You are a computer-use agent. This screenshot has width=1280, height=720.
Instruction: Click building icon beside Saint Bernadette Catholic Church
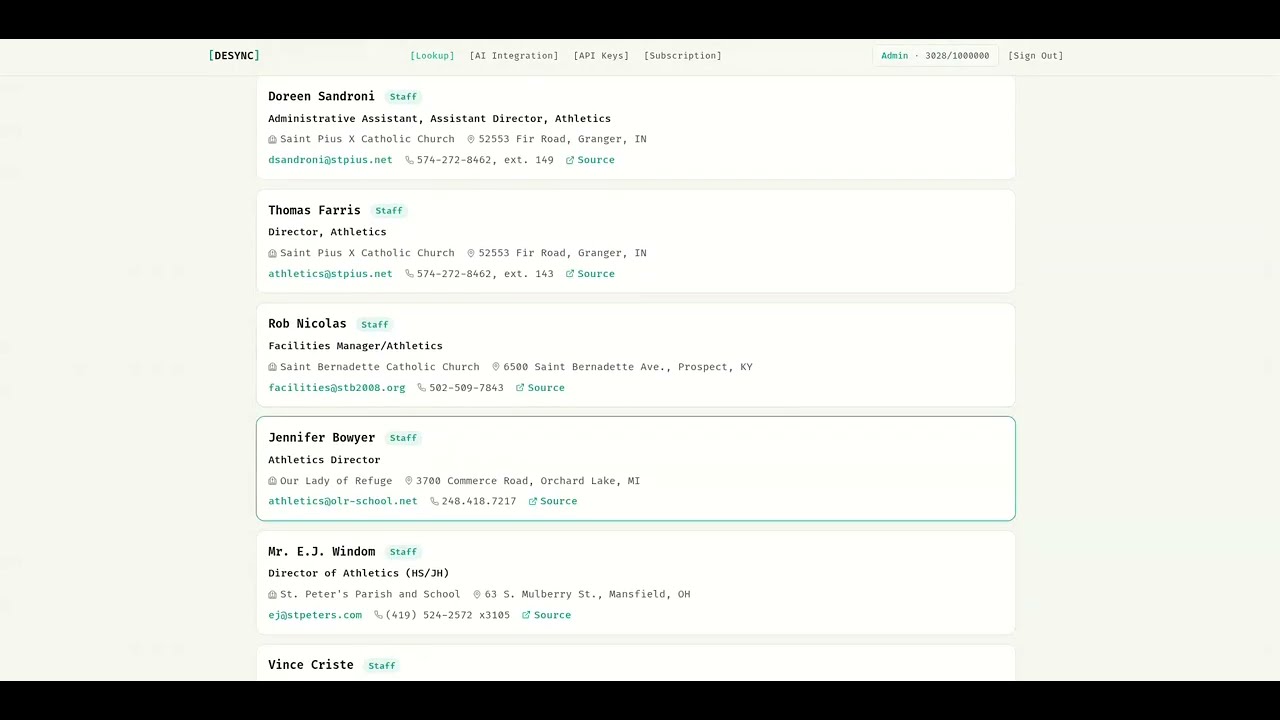click(x=272, y=367)
